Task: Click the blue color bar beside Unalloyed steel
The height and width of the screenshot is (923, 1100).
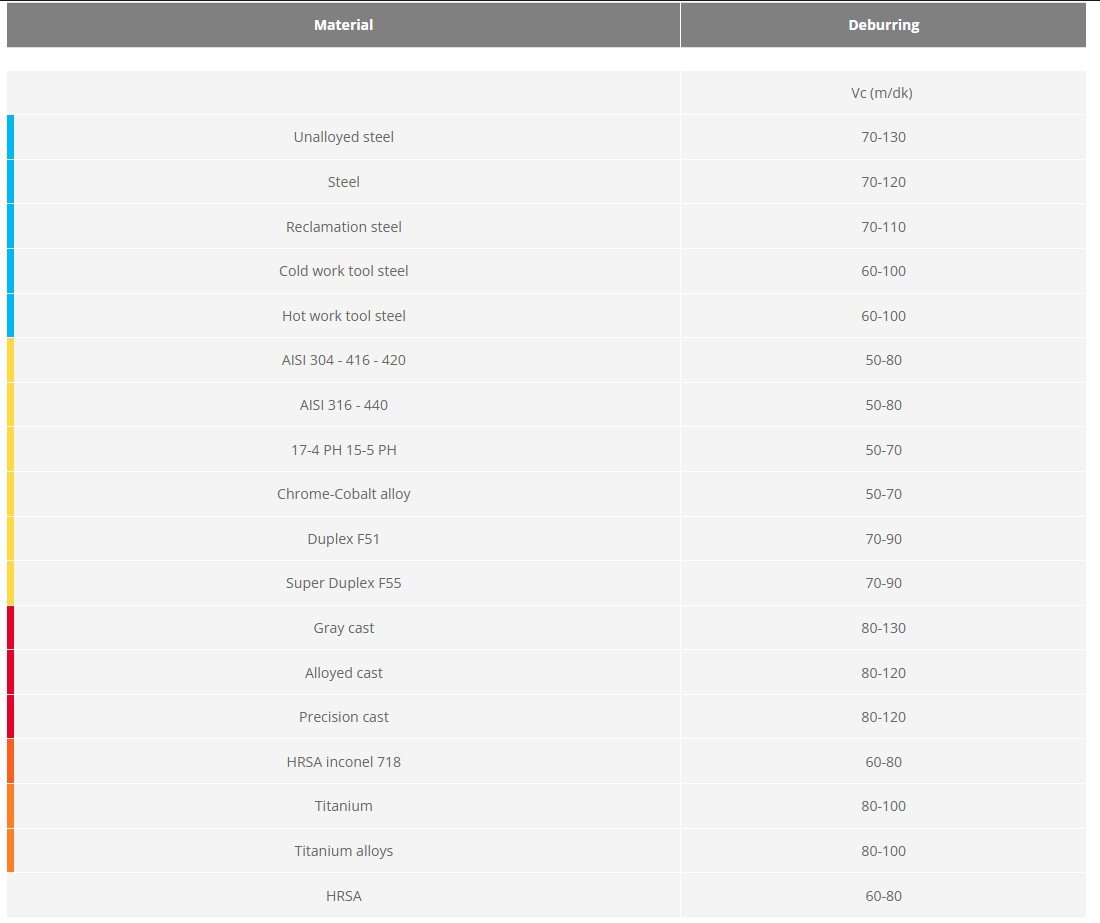Action: [10, 137]
